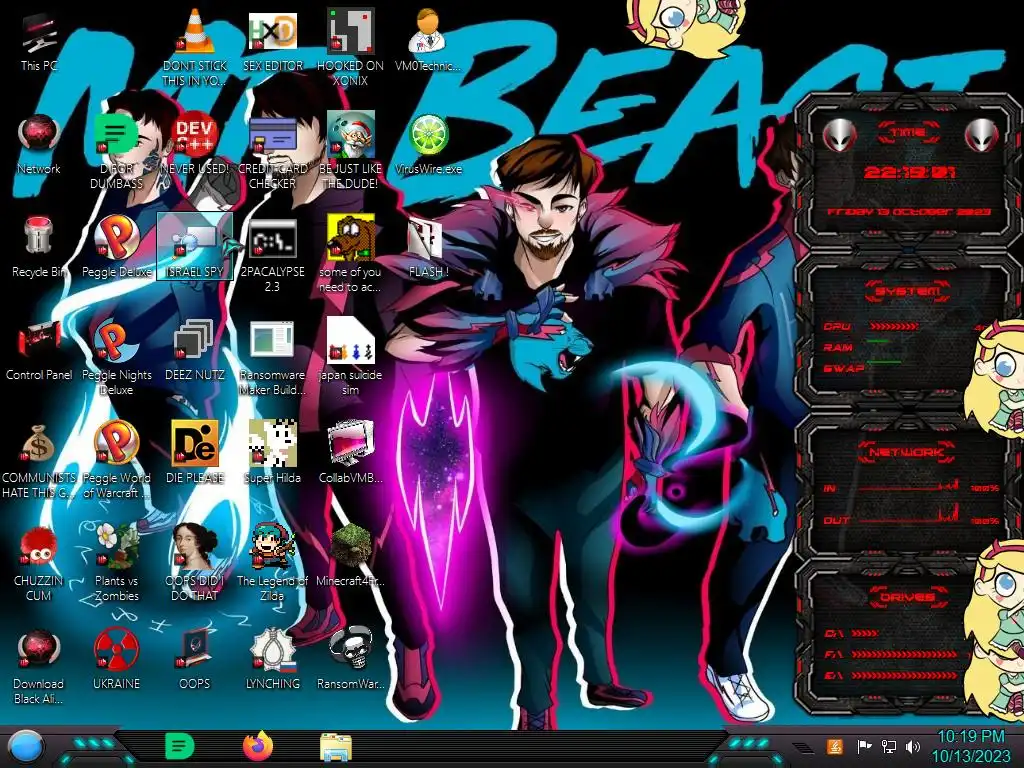
Task: Click the network tray icon
Action: 889,746
